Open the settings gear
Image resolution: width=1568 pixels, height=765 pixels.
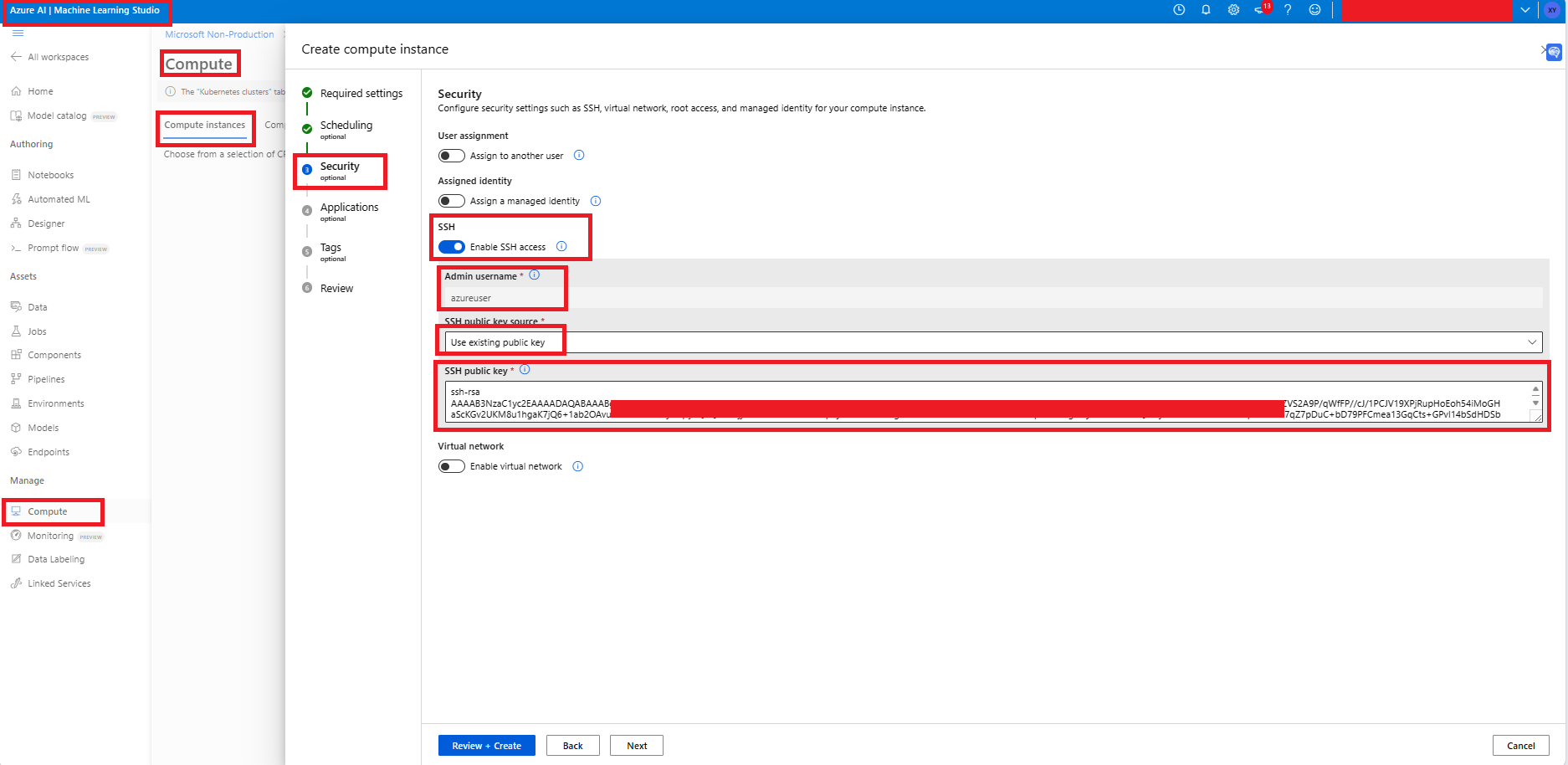click(1232, 9)
